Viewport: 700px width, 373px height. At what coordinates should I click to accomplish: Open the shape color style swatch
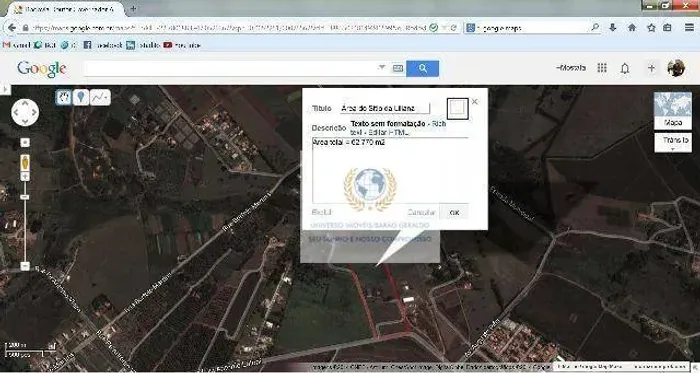point(458,108)
